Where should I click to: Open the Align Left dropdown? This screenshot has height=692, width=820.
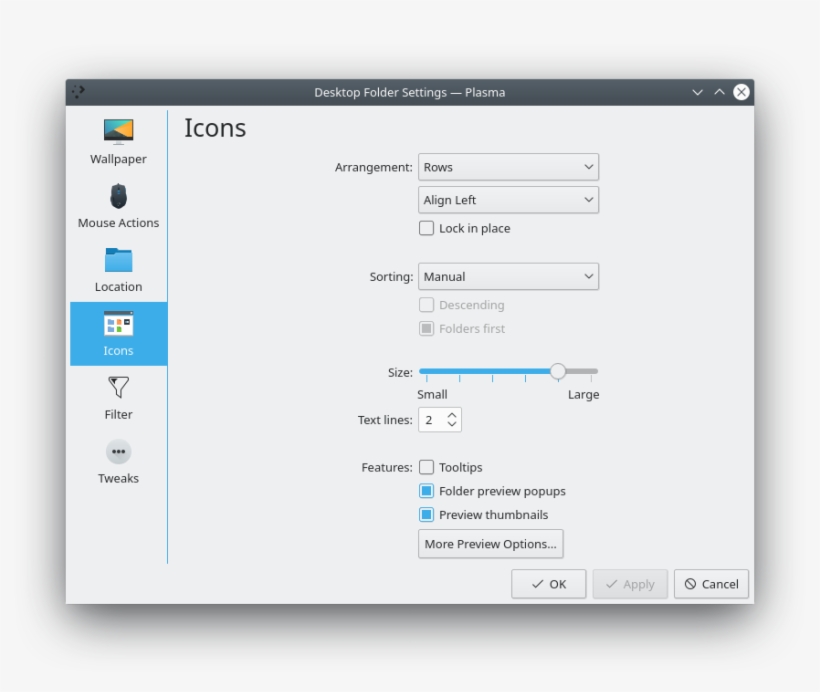tap(508, 200)
